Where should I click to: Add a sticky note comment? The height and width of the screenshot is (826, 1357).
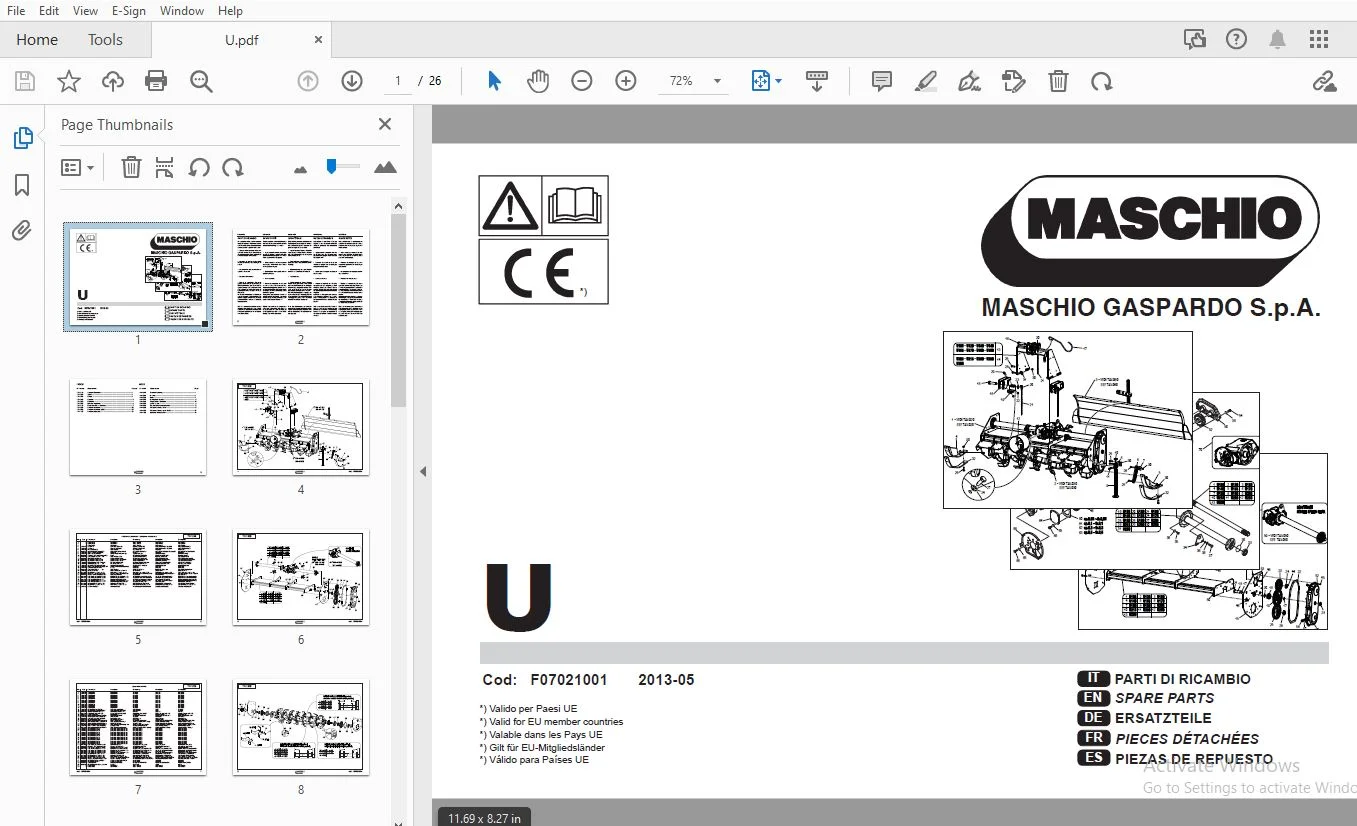pos(882,81)
